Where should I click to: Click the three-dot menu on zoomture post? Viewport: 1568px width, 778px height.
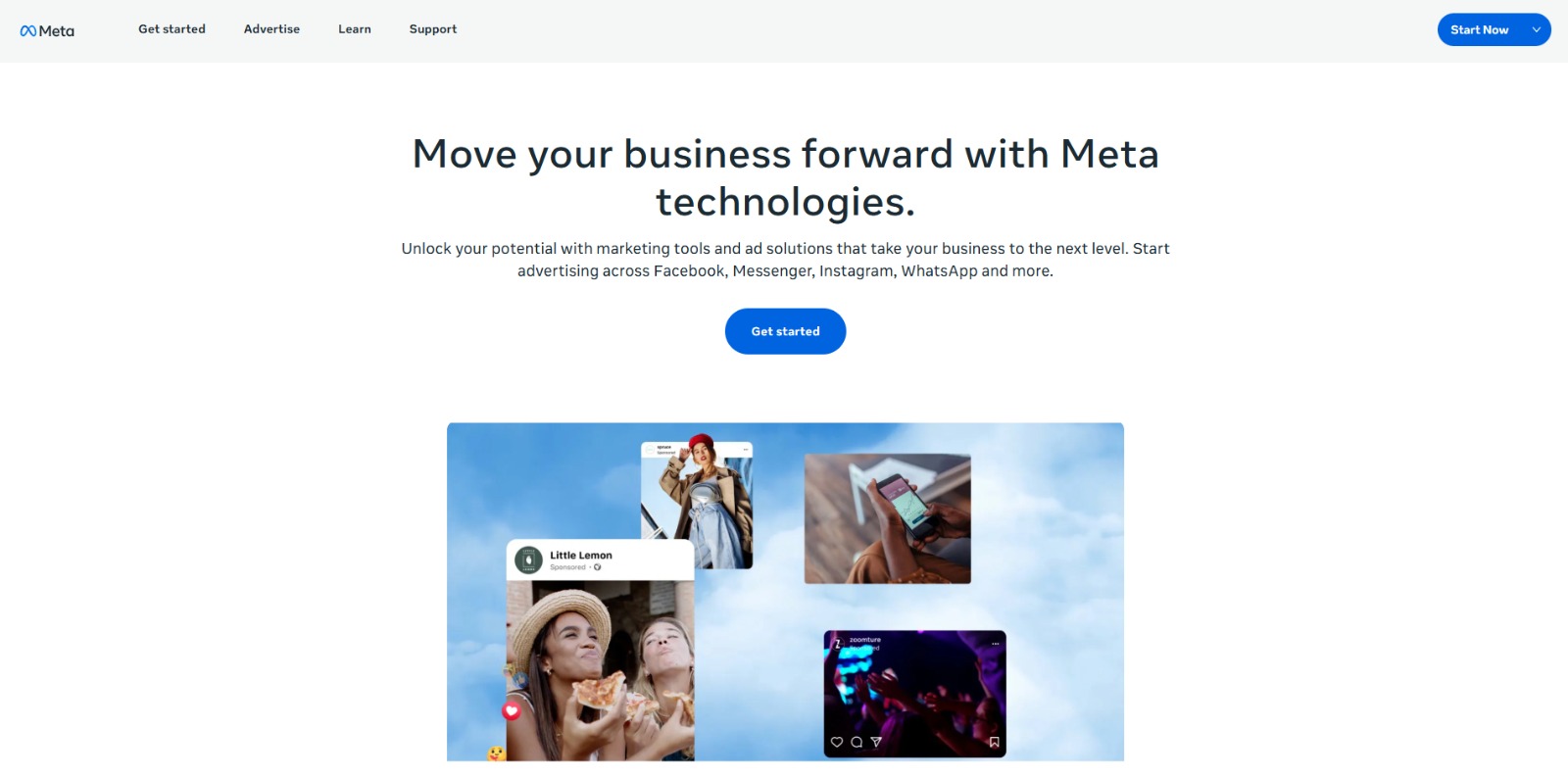pos(996,644)
